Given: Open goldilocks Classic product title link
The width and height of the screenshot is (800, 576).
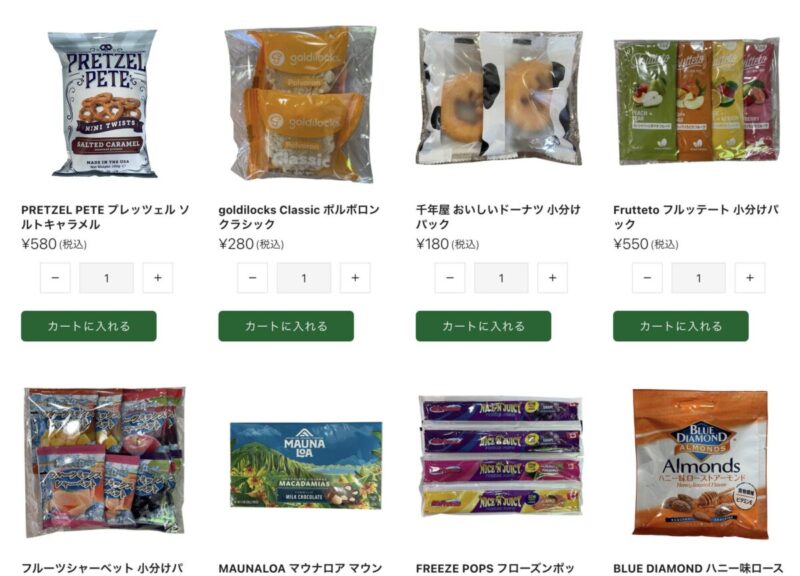Looking at the screenshot, I should [x=299, y=217].
